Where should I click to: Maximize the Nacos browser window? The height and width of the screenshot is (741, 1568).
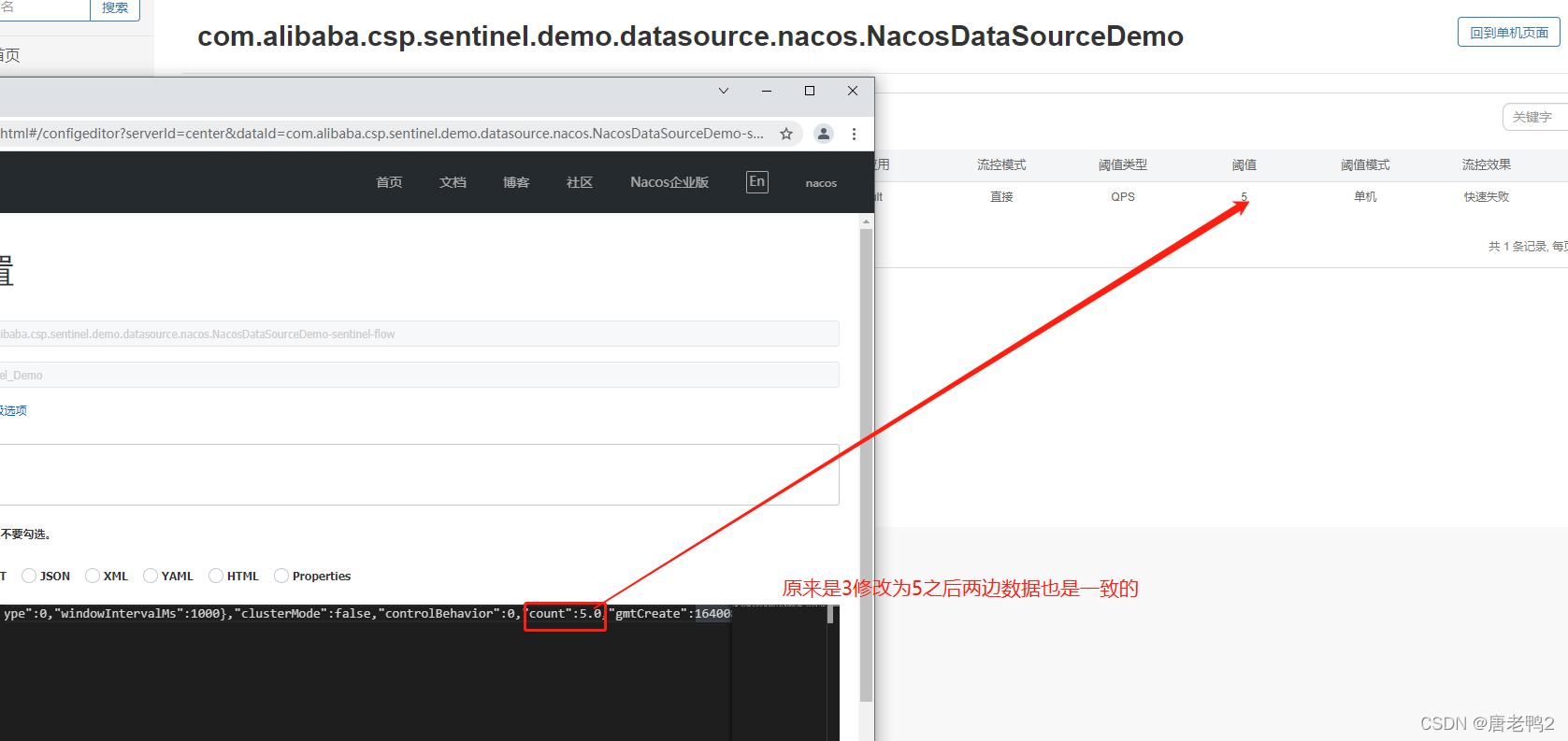810,91
